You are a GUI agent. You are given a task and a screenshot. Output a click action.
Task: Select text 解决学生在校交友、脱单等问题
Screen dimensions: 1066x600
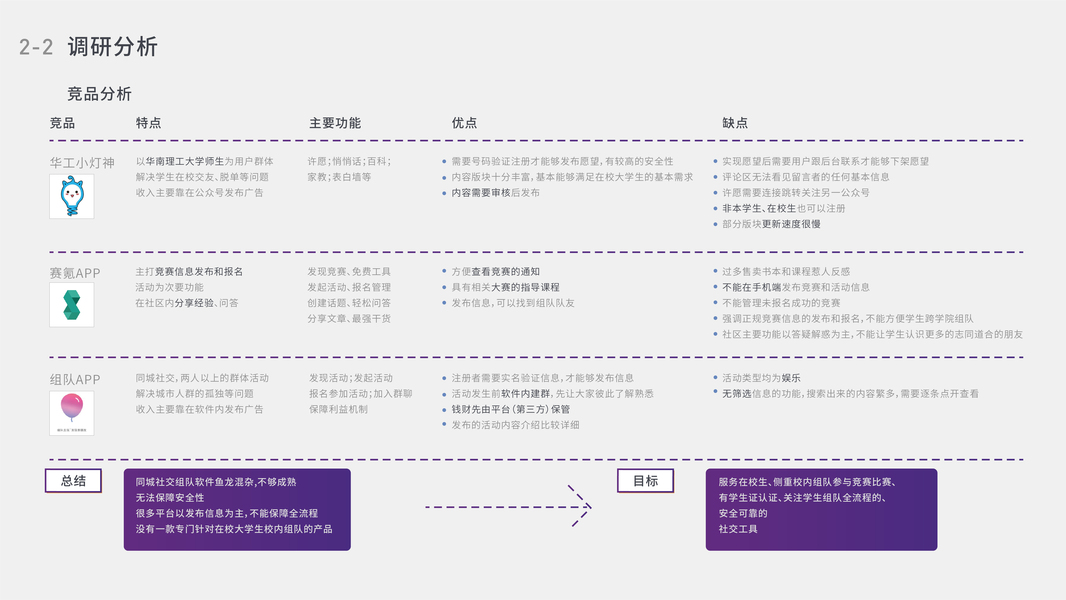pos(202,177)
